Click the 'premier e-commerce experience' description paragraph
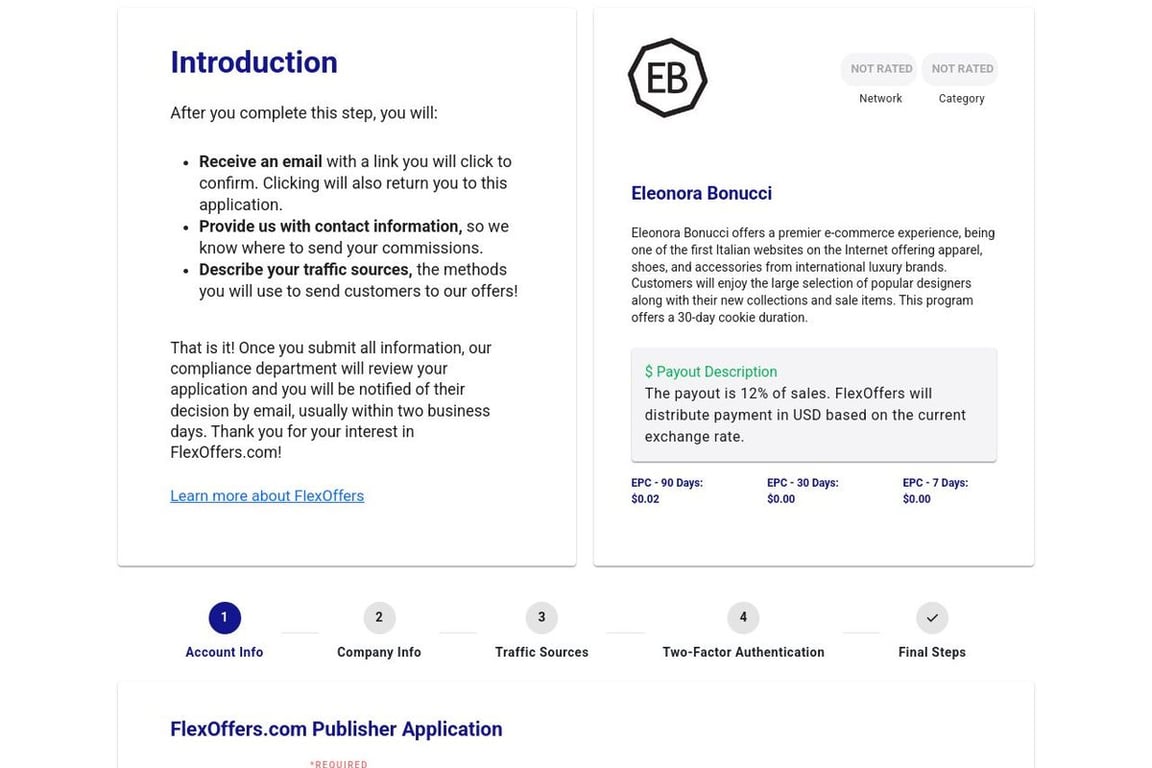 813,275
